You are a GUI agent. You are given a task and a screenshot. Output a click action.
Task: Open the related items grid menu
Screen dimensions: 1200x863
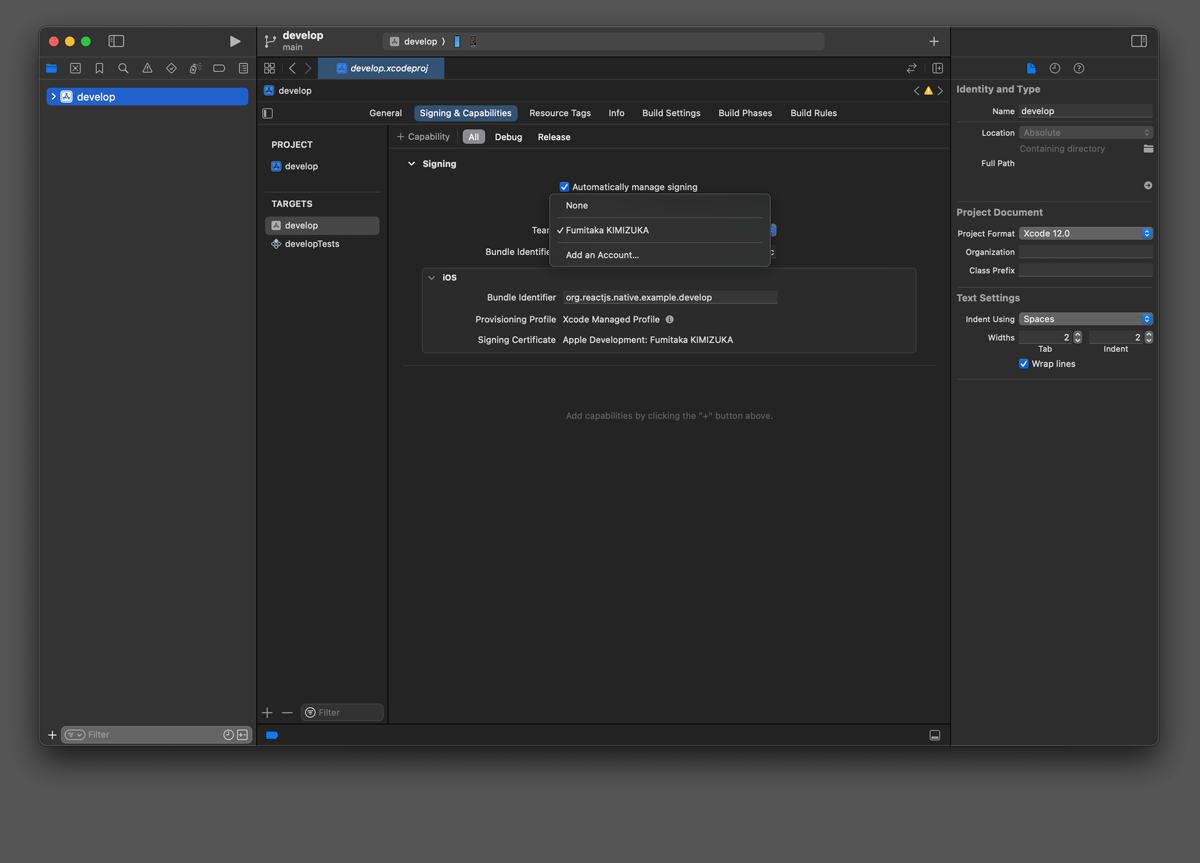click(x=270, y=68)
